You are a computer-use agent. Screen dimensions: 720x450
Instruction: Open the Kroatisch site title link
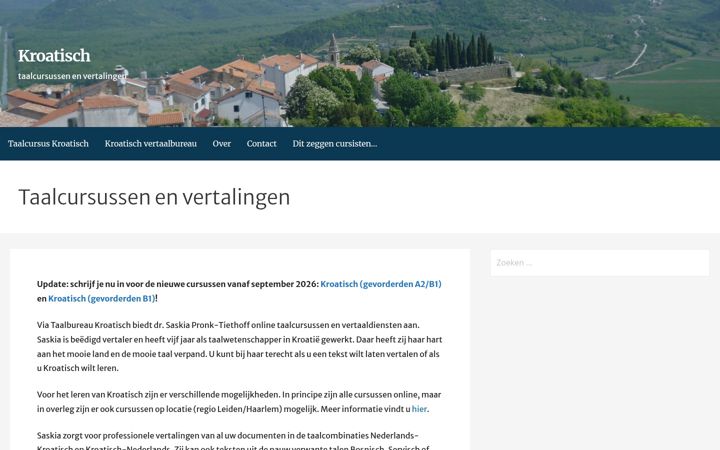click(54, 56)
